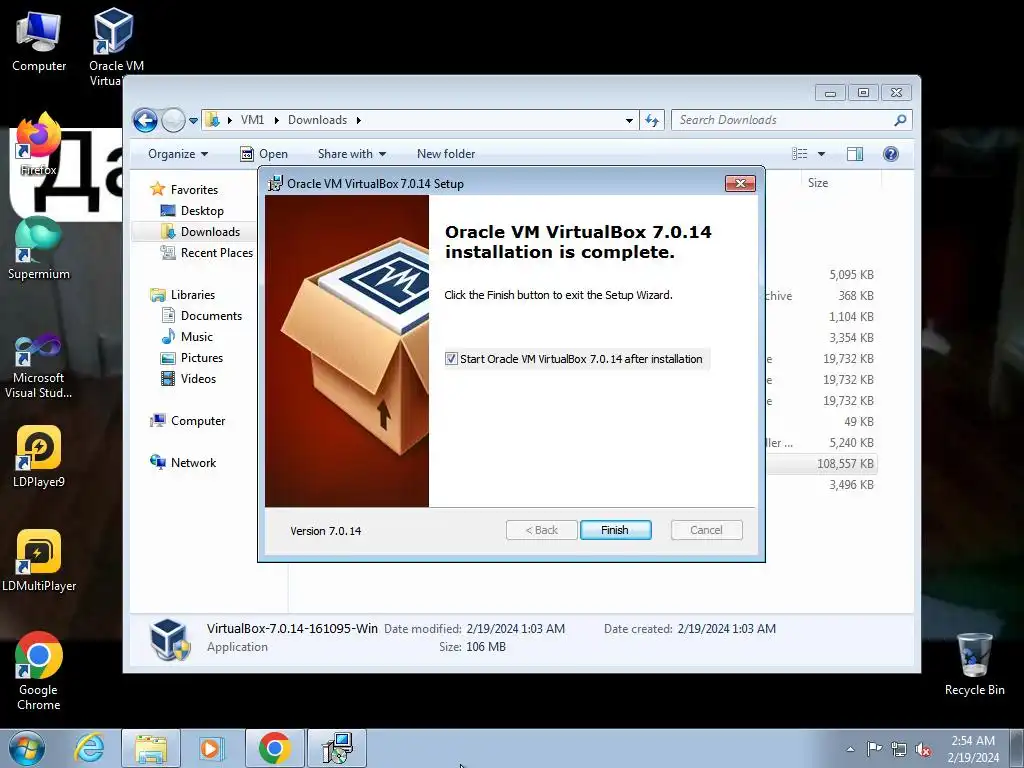
Task: Minimize the Explorer Downloads window
Action: tap(830, 93)
